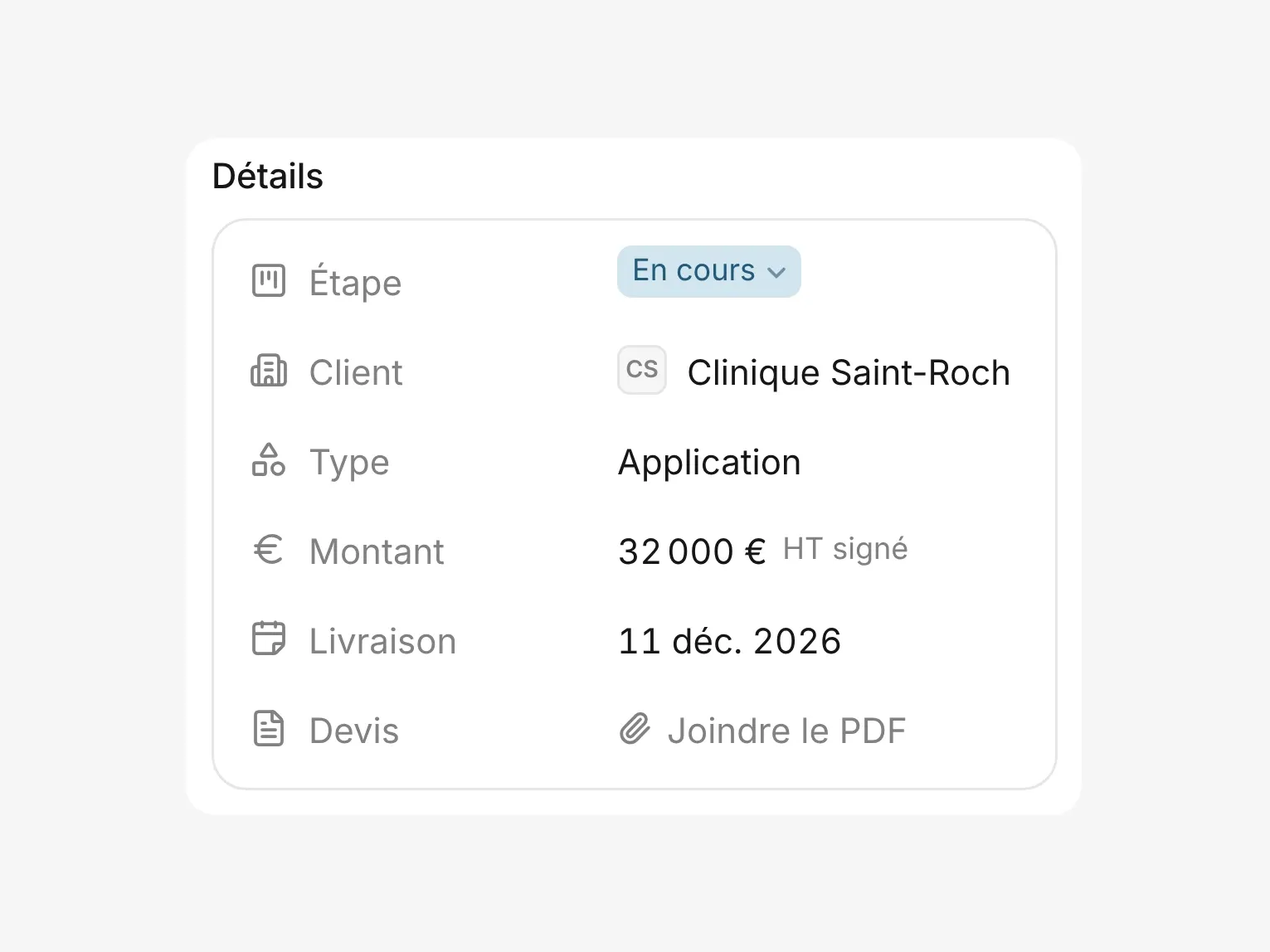Select the client name "Clinique Saint-Roch"
Image resolution: width=1270 pixels, height=952 pixels.
[x=849, y=372]
